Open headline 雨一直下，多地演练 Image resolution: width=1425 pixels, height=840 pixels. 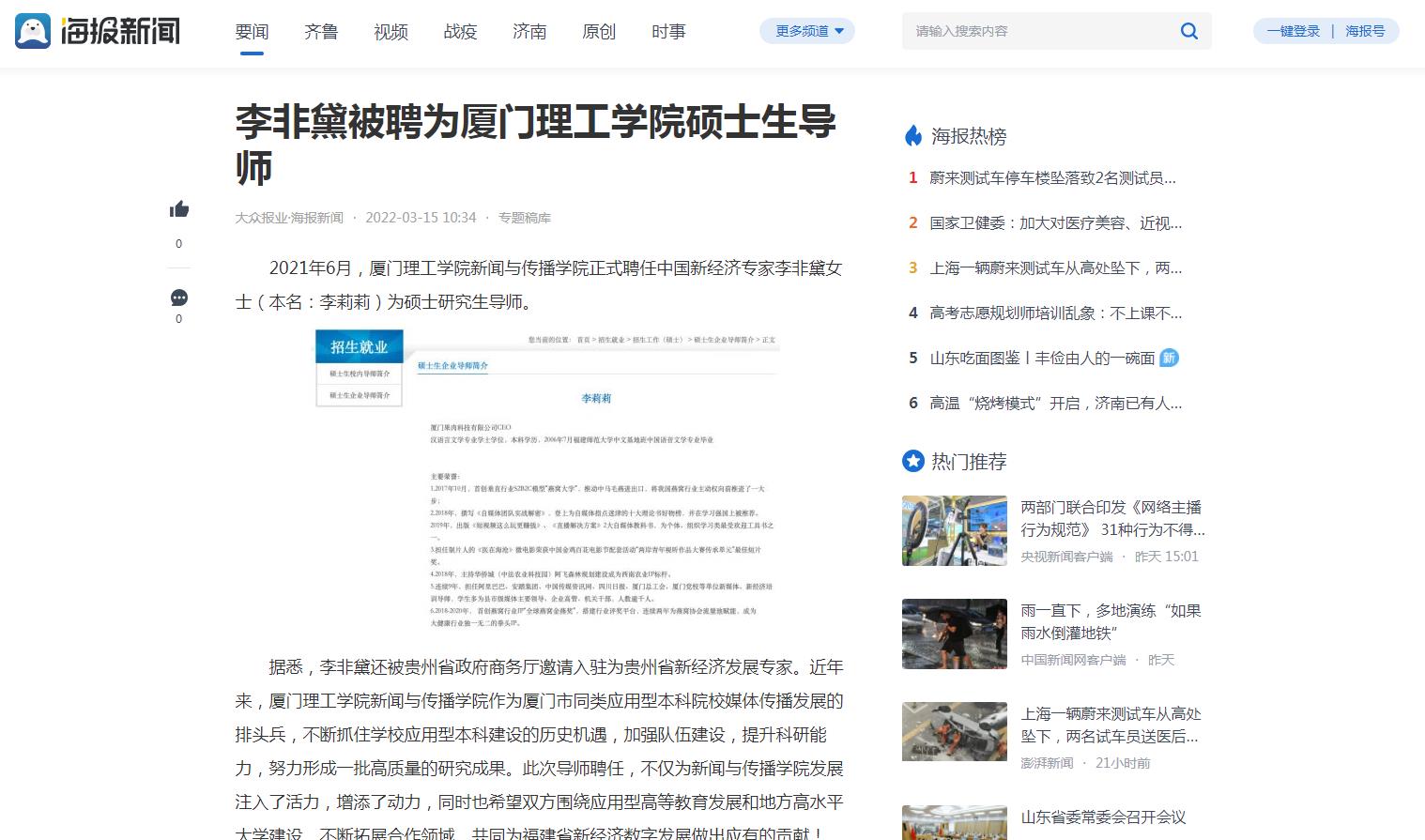coord(1111,621)
